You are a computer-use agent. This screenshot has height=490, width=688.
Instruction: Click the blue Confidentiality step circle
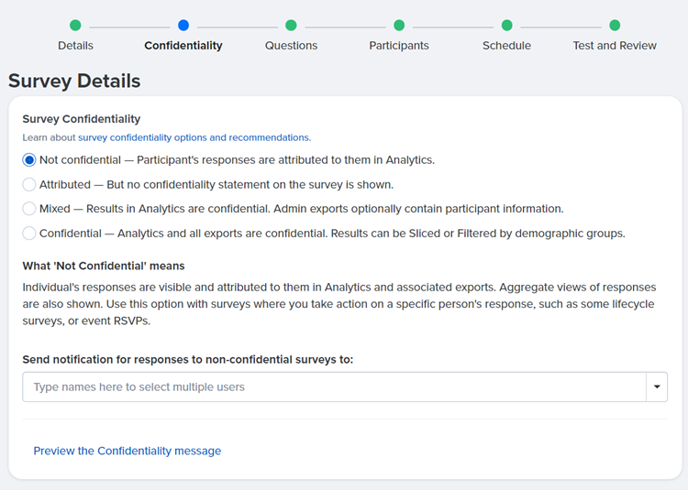(183, 25)
